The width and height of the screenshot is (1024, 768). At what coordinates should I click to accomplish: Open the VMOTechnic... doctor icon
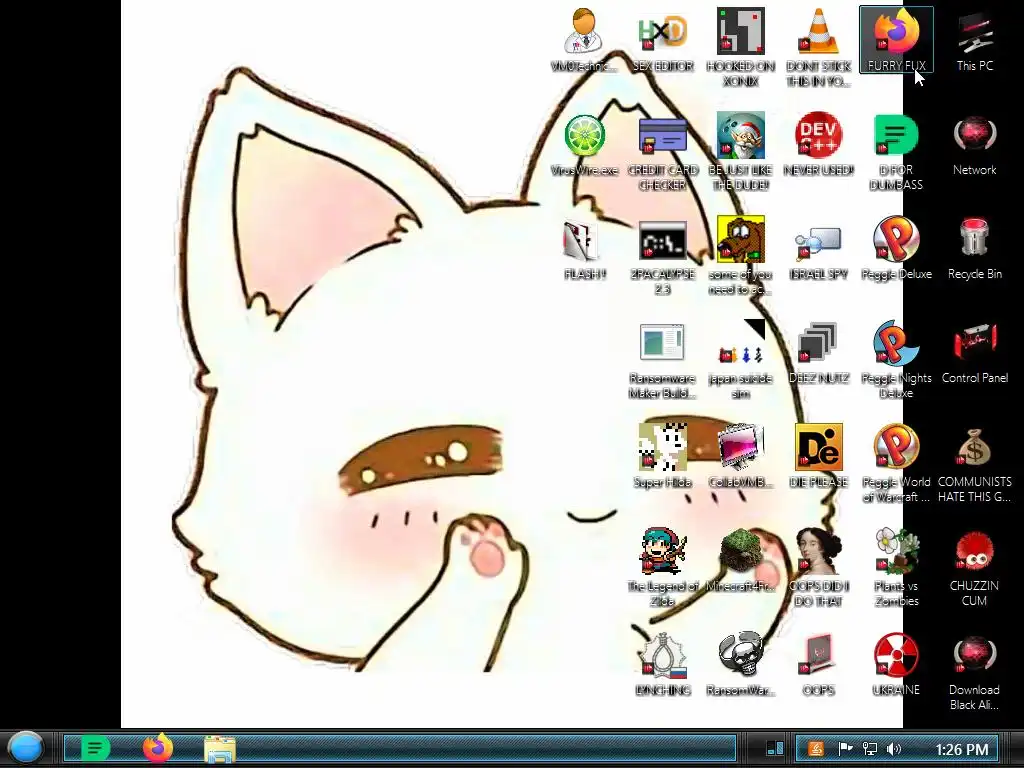click(x=584, y=40)
